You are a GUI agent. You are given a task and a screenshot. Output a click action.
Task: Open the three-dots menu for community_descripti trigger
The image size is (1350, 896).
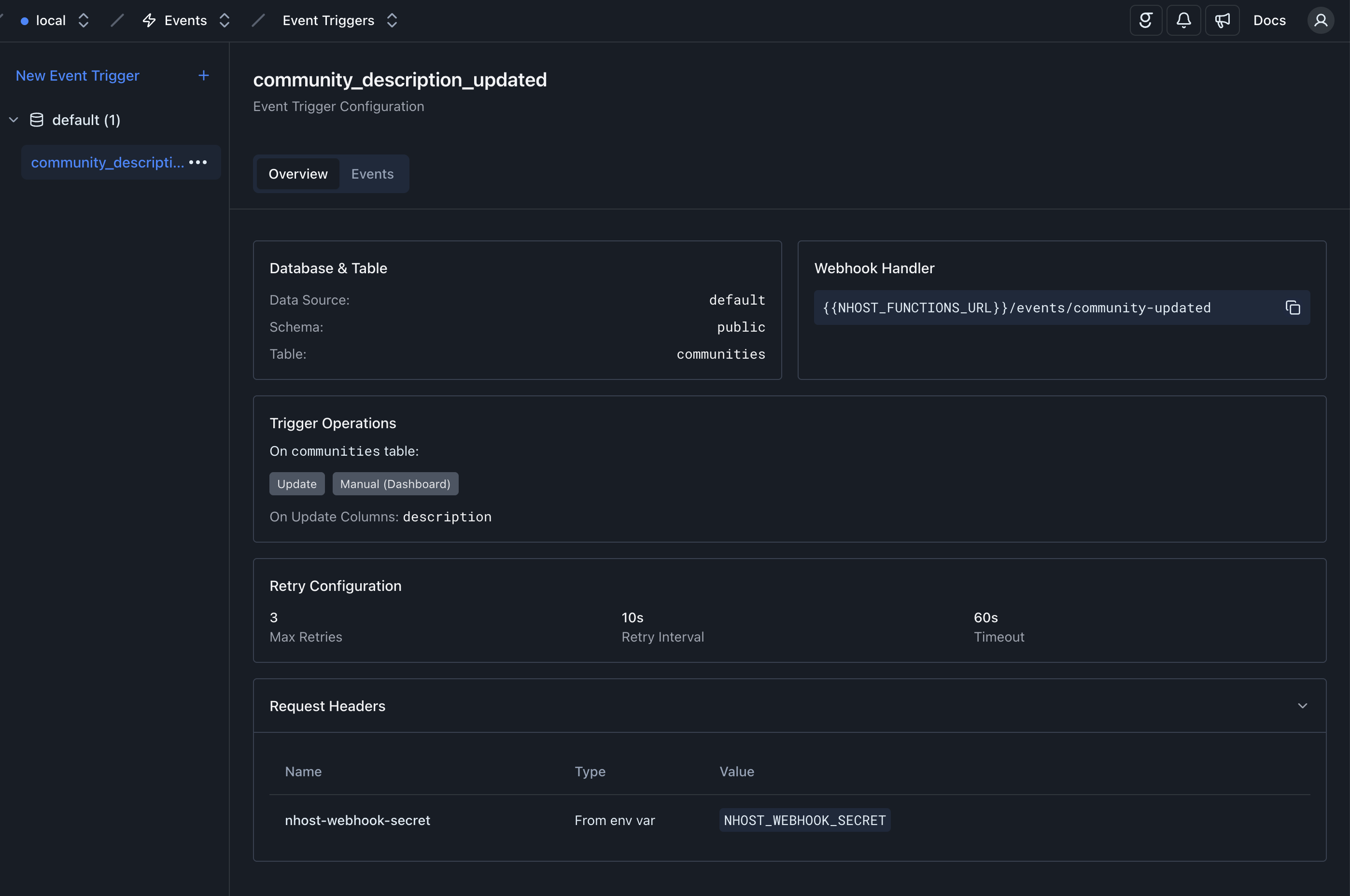(198, 162)
